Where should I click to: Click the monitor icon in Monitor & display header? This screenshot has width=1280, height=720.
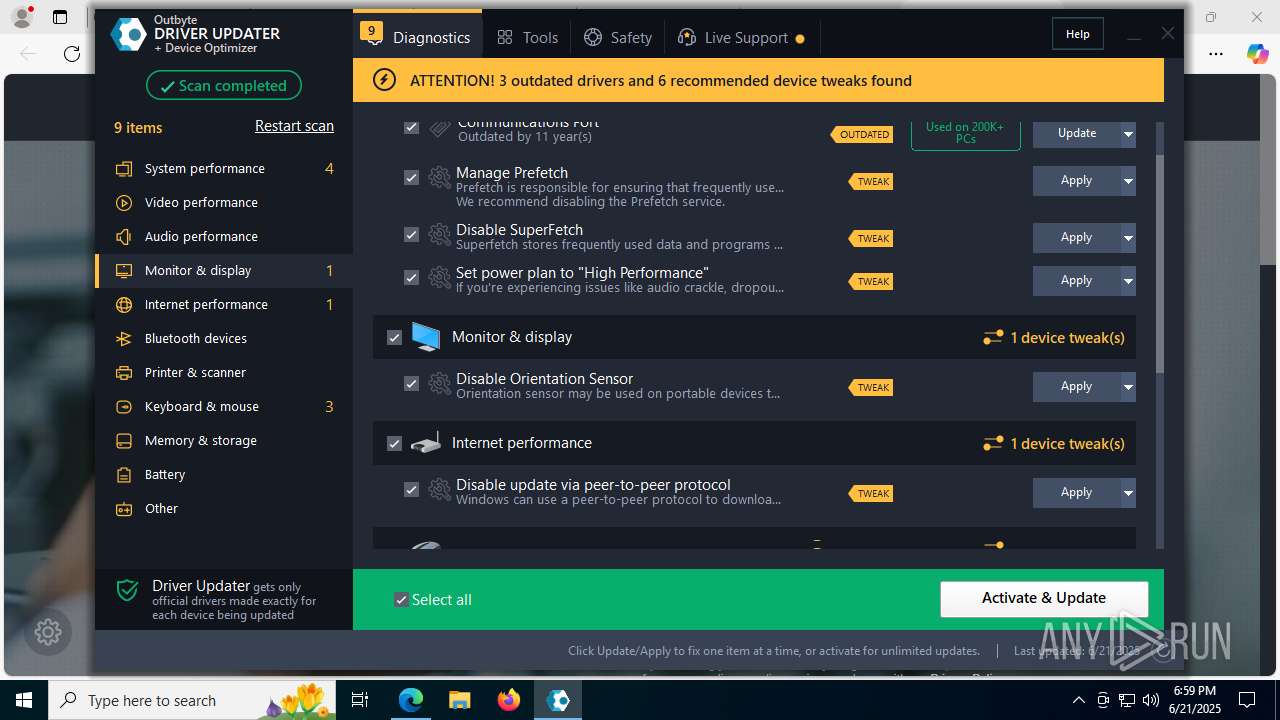coord(426,337)
